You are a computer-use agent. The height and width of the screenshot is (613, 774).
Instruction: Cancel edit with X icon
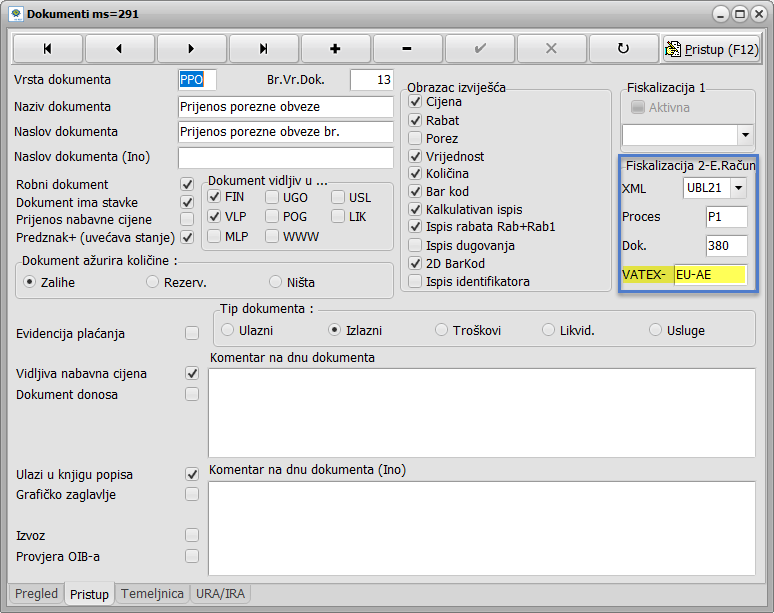pyautogui.click(x=551, y=48)
